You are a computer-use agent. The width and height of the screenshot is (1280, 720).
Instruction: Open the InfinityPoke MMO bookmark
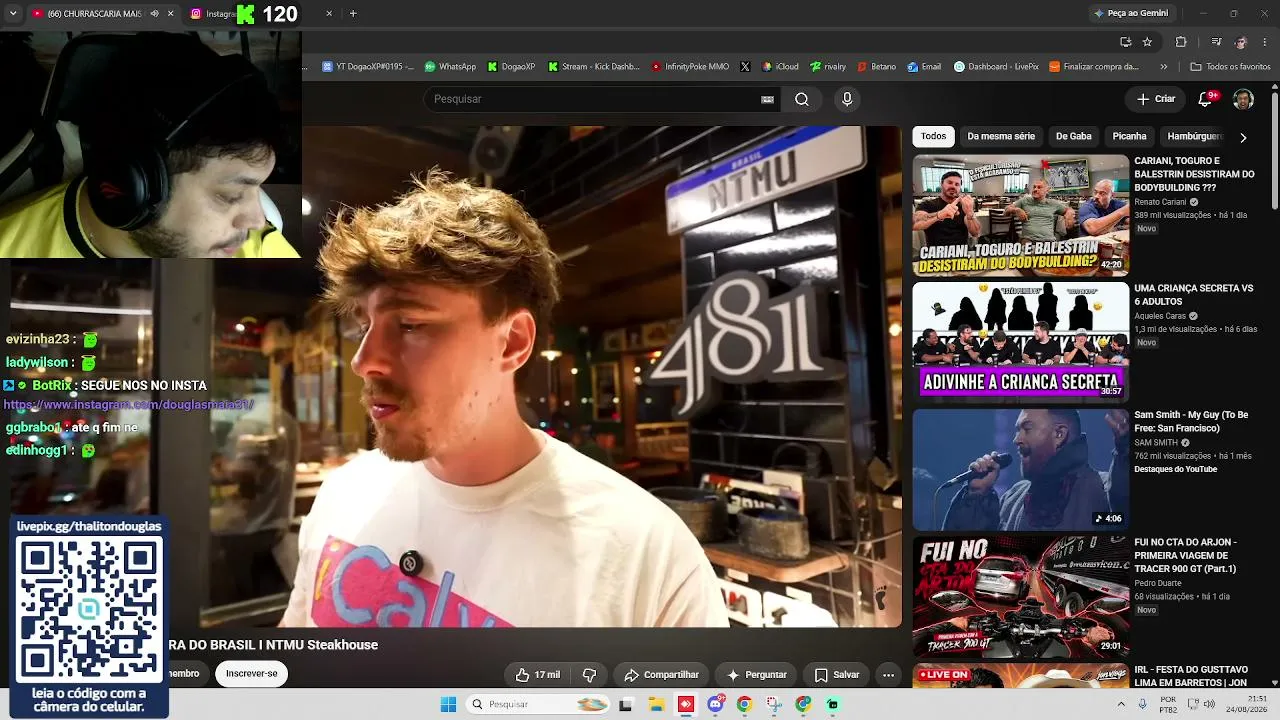click(x=690, y=67)
